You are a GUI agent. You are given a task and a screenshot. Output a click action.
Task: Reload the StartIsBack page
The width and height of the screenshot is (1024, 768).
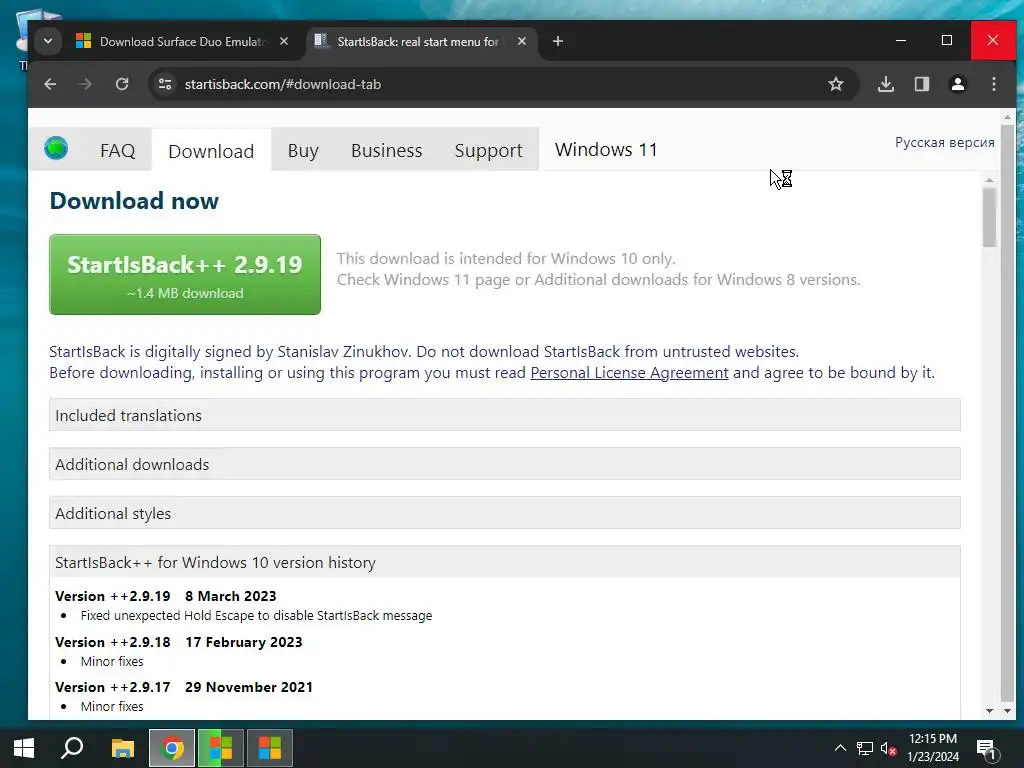pos(122,84)
